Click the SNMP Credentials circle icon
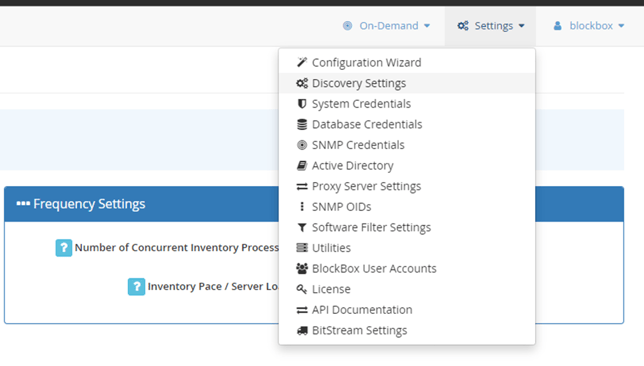 302,145
